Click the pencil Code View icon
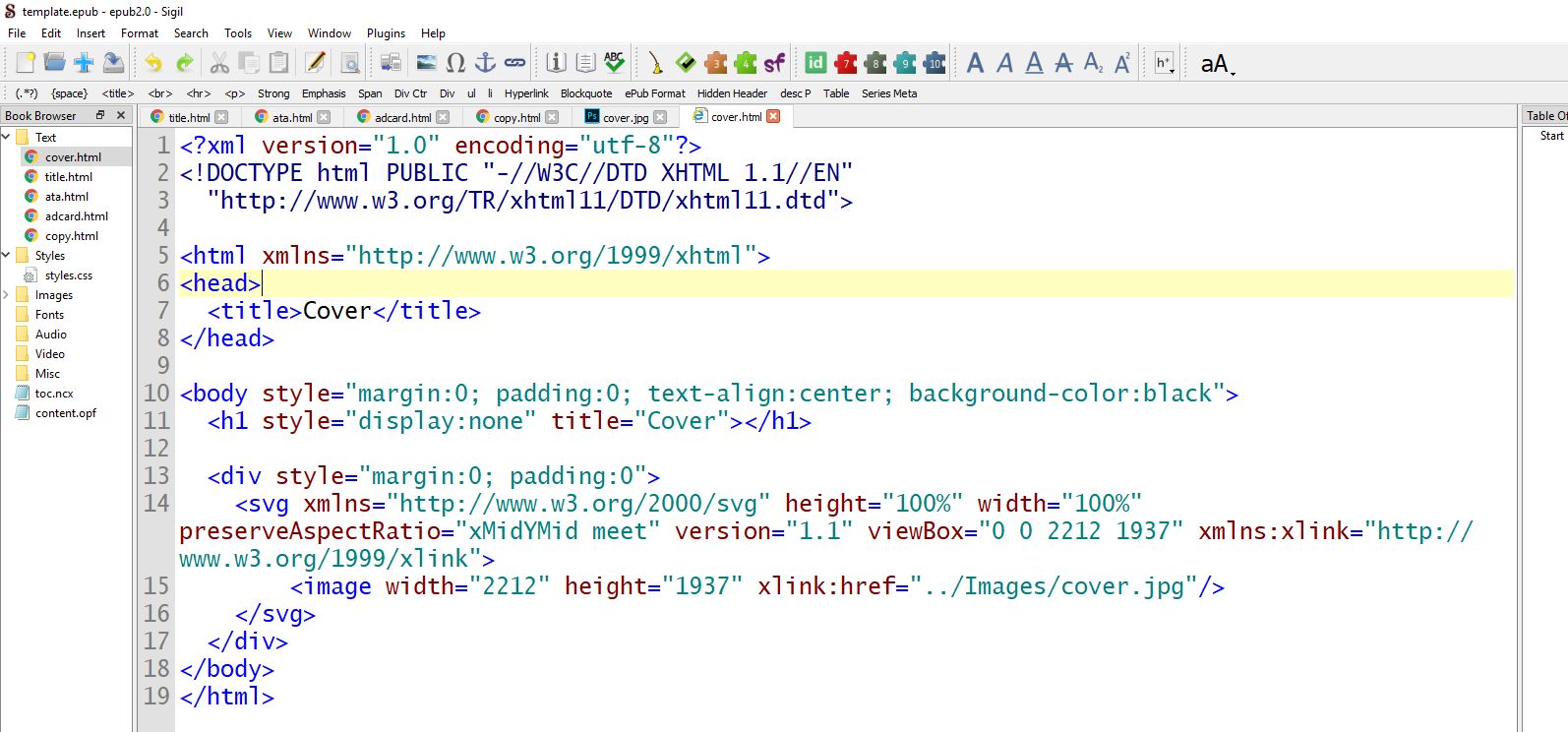The width and height of the screenshot is (1568, 732). (316, 63)
